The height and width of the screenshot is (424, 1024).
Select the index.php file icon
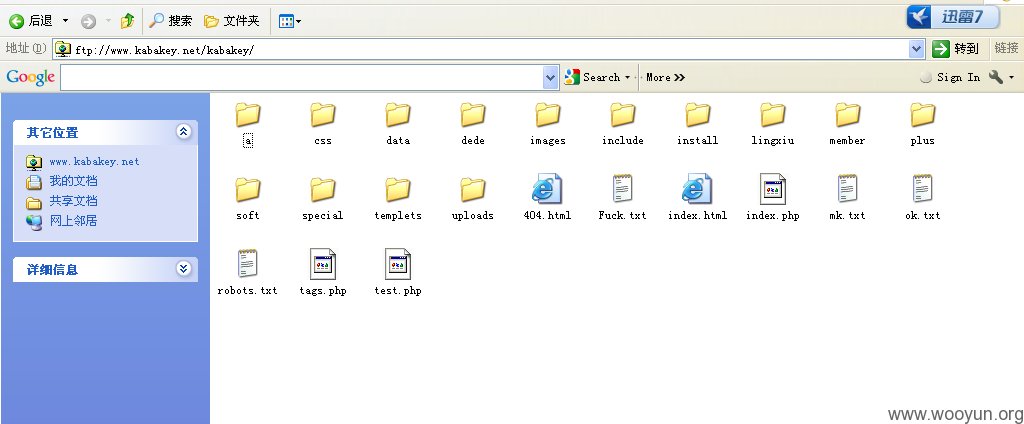tap(773, 189)
